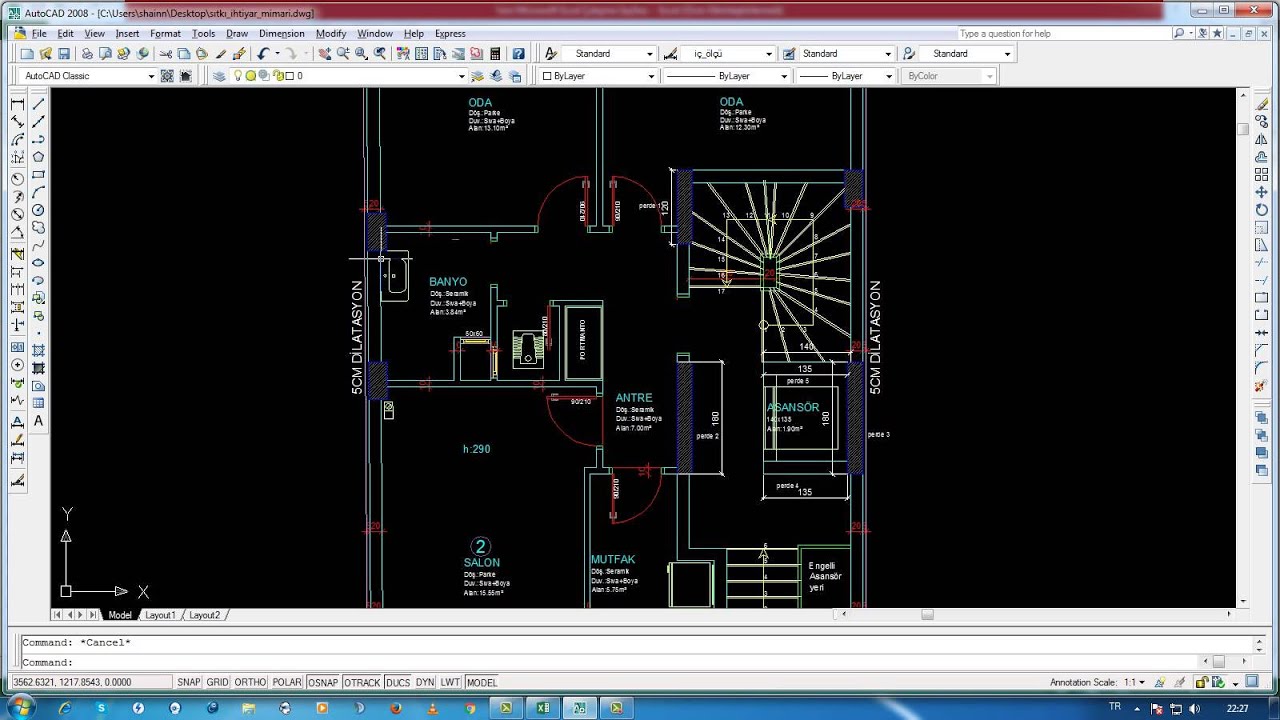The image size is (1280, 720).
Task: Click the 'Type a question for help' field
Action: pos(1064,33)
